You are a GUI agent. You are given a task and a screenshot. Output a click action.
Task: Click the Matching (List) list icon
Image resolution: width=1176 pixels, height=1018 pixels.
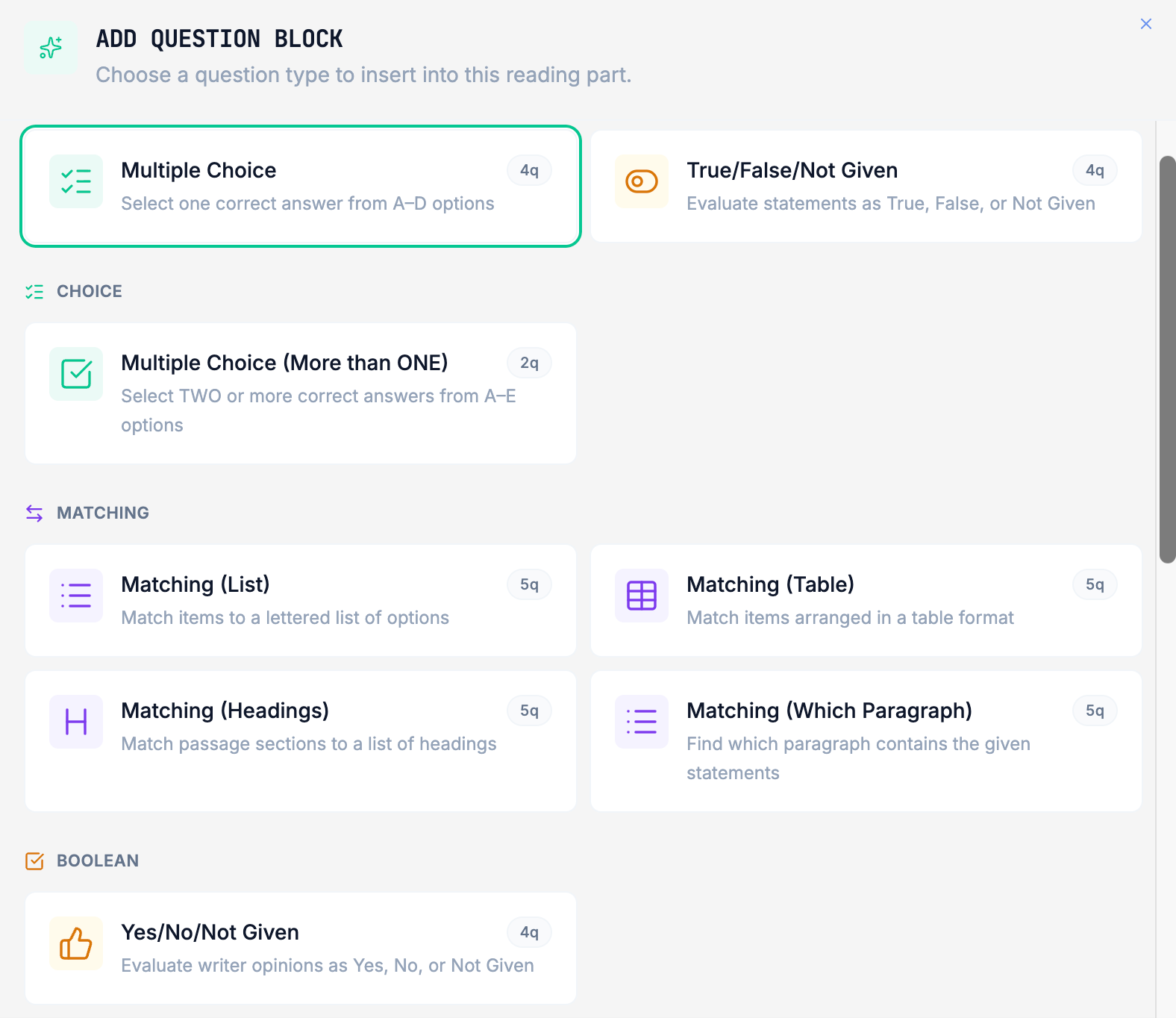pos(76,596)
